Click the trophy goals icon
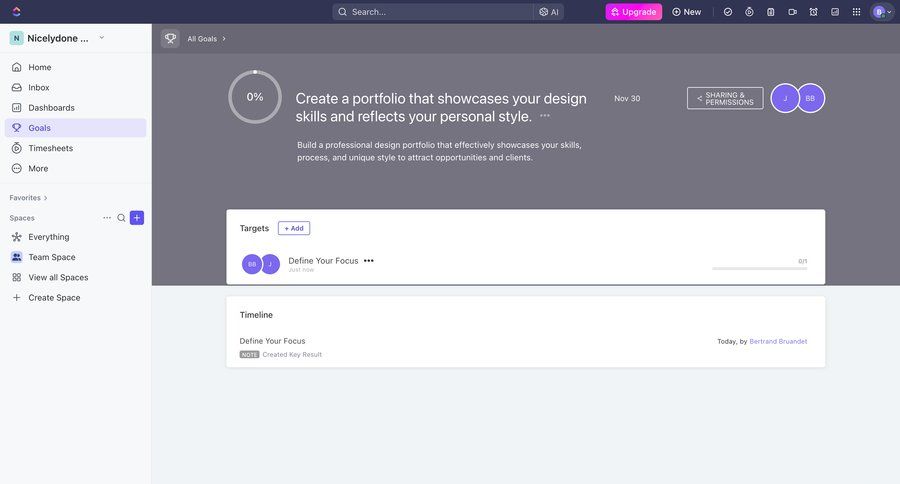 tap(170, 39)
